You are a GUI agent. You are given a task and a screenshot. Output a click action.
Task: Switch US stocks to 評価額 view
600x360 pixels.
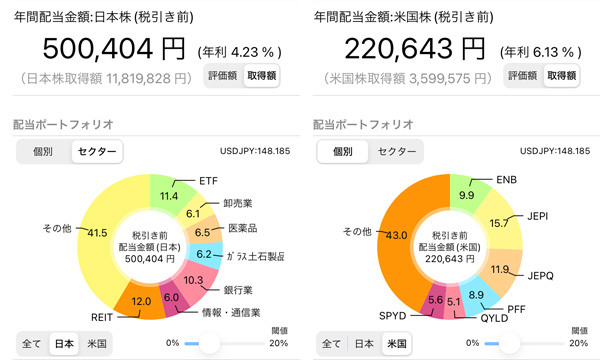[x=523, y=76]
